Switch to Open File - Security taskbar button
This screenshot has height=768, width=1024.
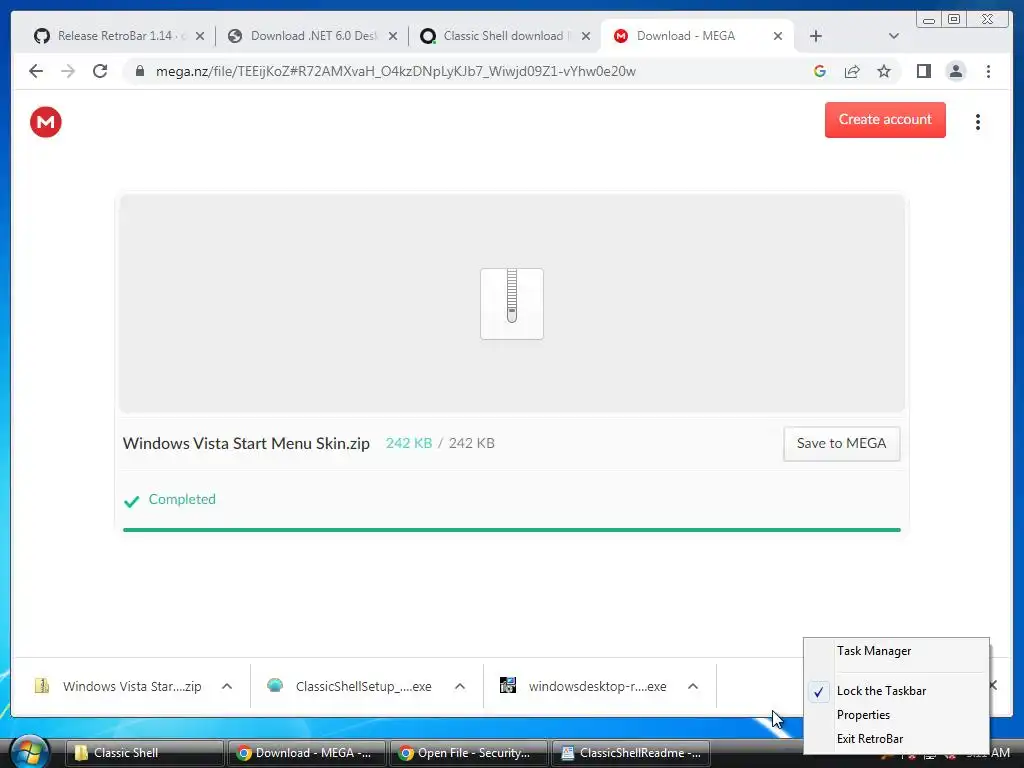pyautogui.click(x=468, y=753)
